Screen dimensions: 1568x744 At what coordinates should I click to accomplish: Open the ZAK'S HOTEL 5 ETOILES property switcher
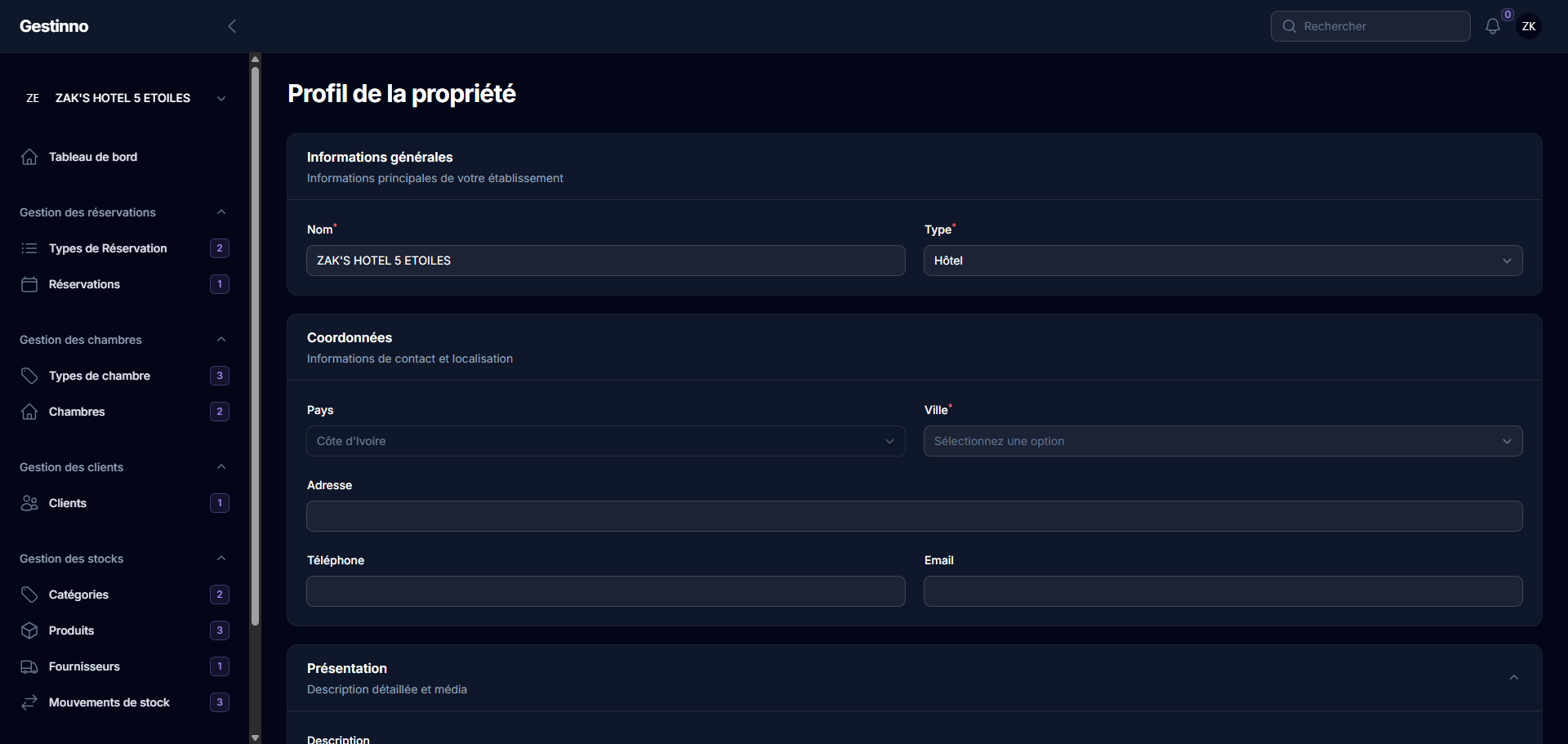[x=124, y=98]
